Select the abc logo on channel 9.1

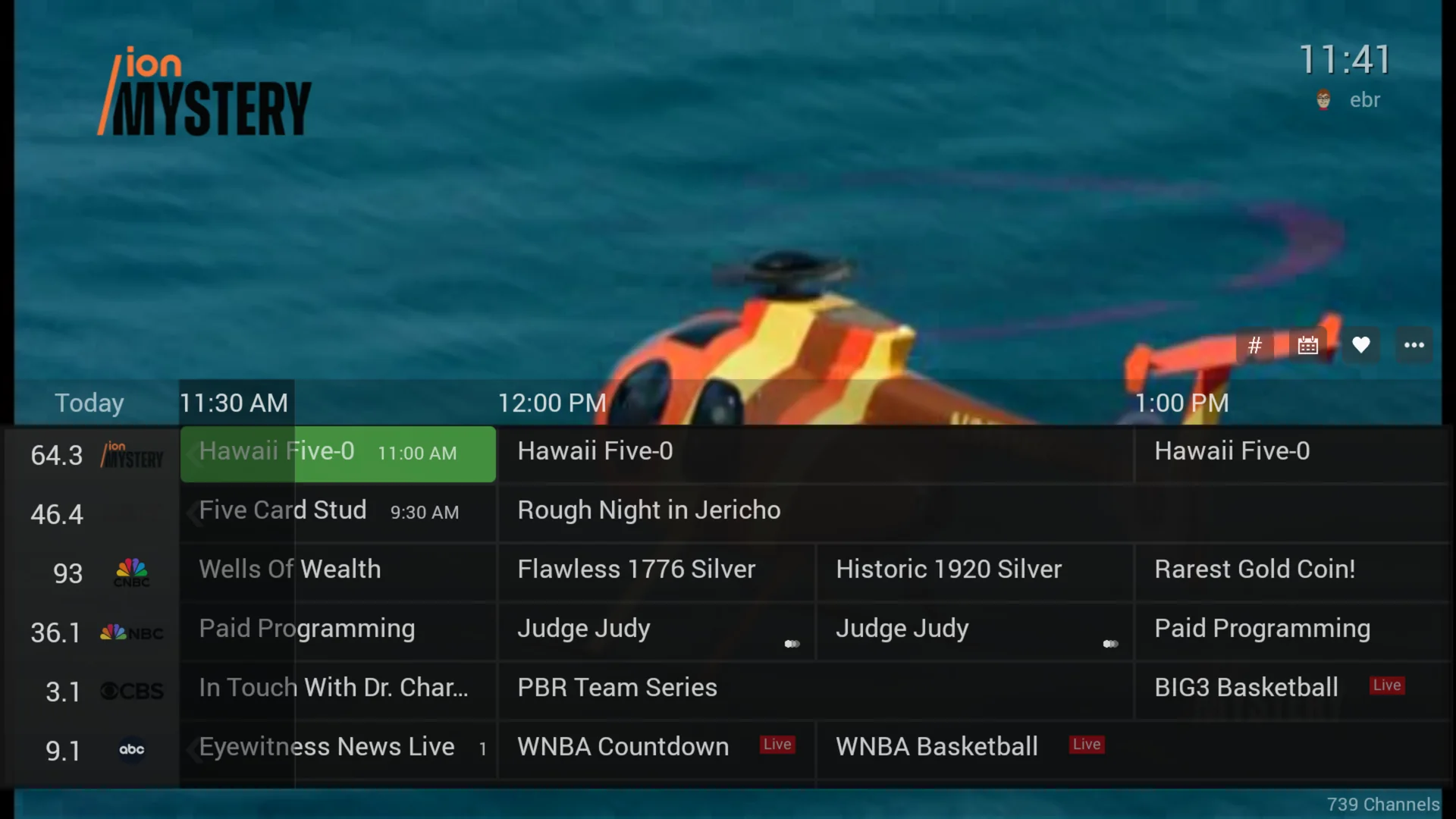tap(132, 750)
